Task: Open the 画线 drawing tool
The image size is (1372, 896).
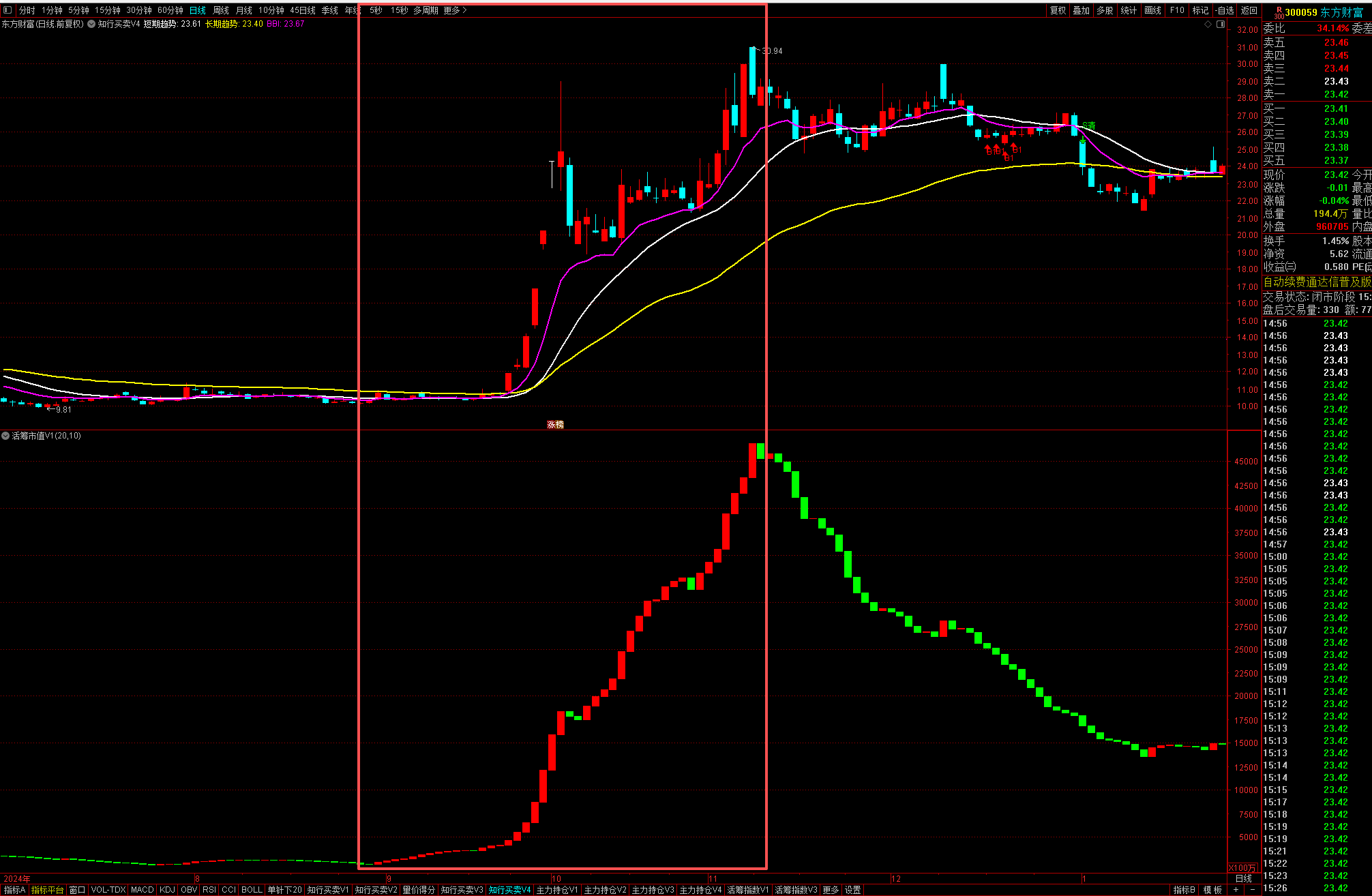Action: coord(1152,10)
